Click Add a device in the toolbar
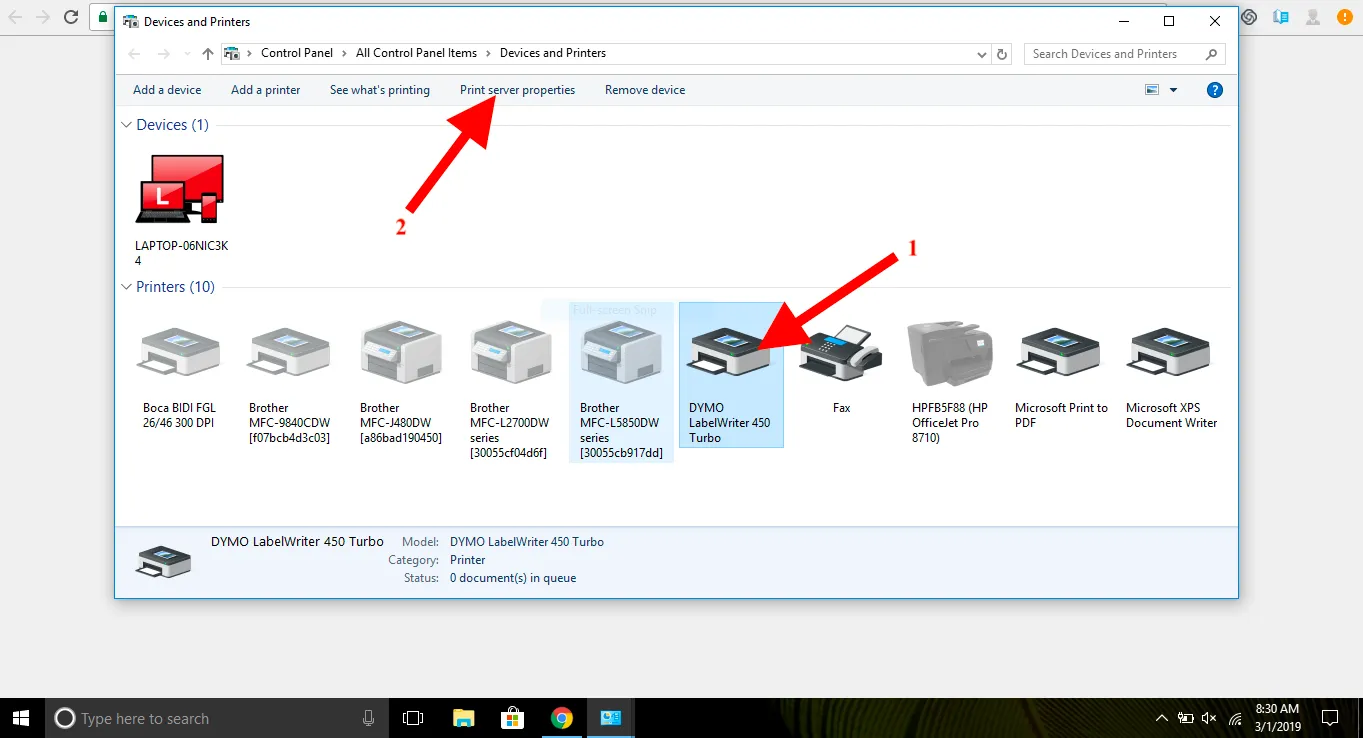Screen dimensions: 1363x738 (167, 90)
